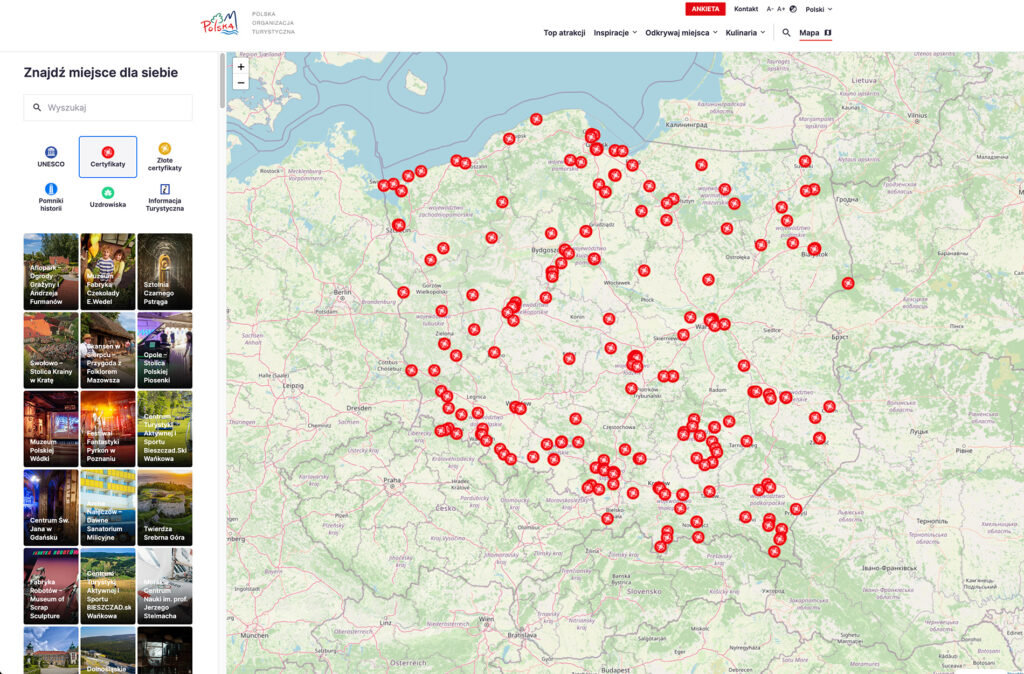Click the red ANKIETA button
Screen dimensions: 1024x674
pyautogui.click(x=705, y=9)
